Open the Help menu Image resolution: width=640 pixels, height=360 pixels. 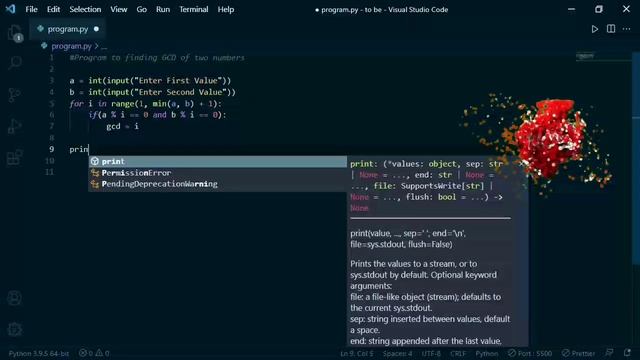point(226,9)
